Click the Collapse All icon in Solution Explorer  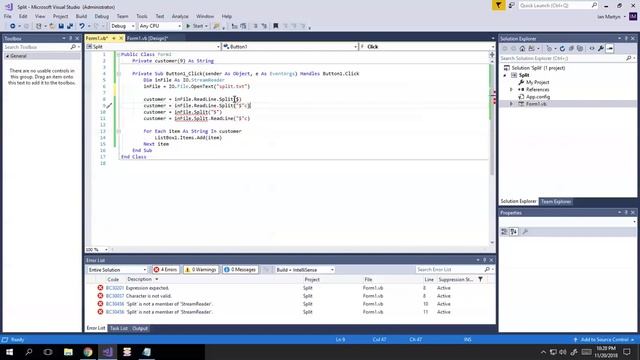coord(571,49)
